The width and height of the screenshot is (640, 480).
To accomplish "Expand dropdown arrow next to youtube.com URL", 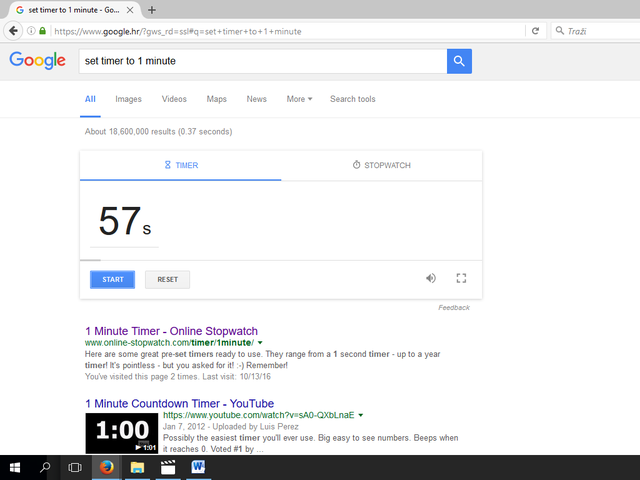I will [361, 416].
